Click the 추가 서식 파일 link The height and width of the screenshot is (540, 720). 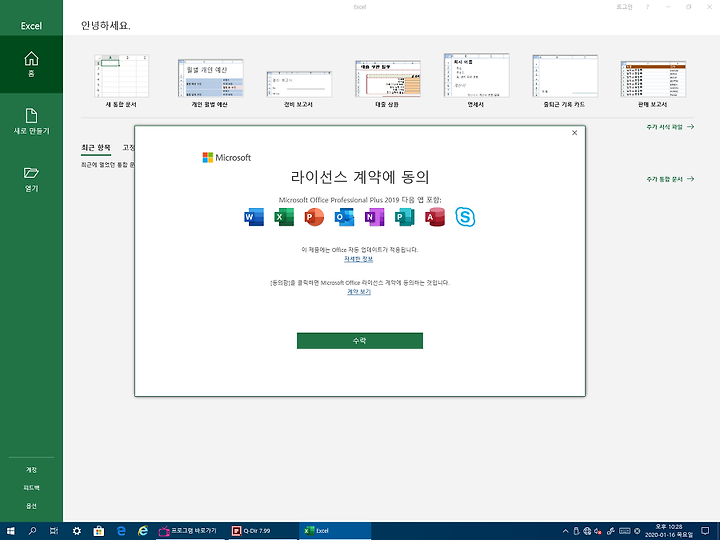pos(670,127)
